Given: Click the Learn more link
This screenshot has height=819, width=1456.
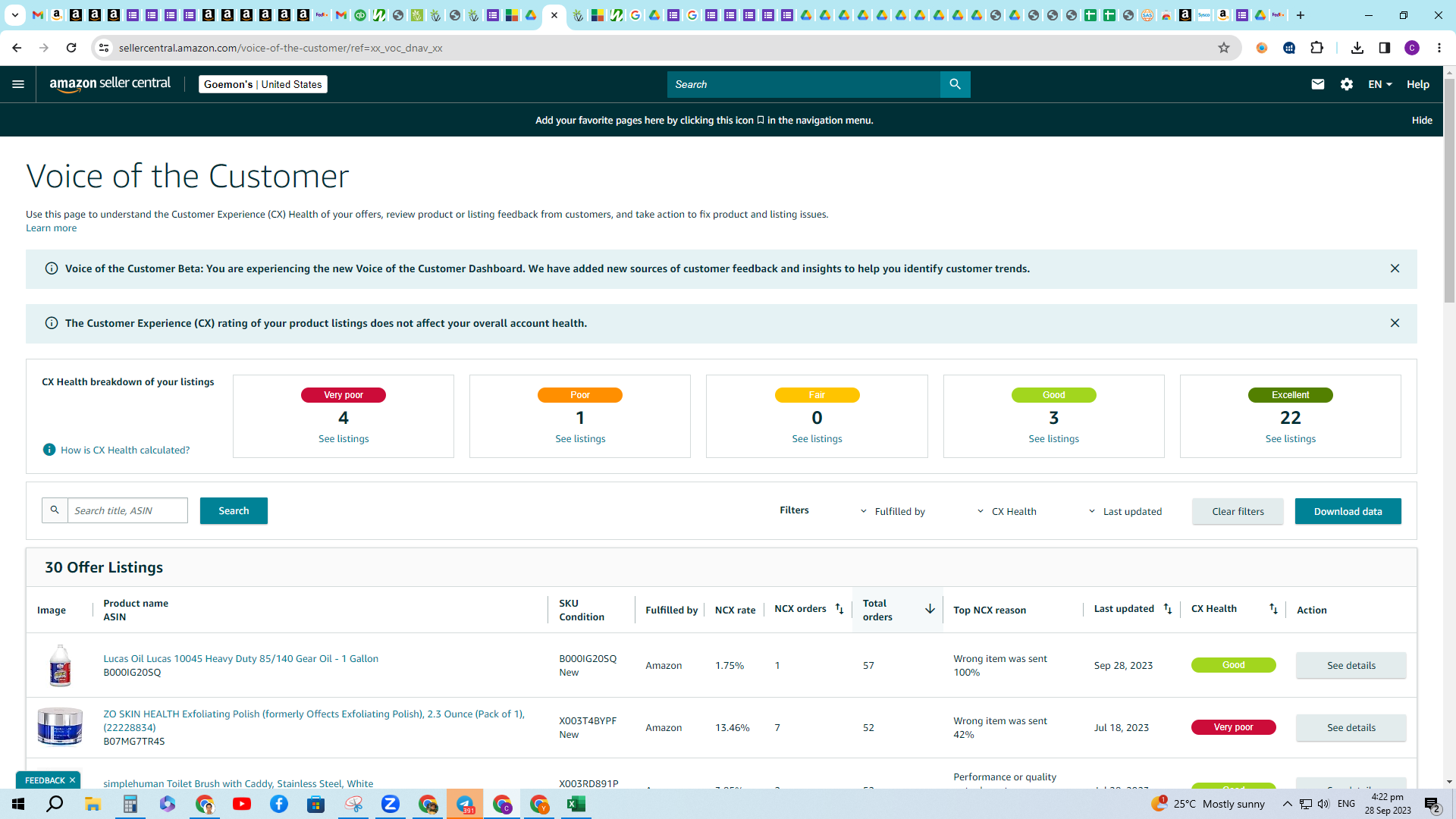Looking at the screenshot, I should [51, 228].
